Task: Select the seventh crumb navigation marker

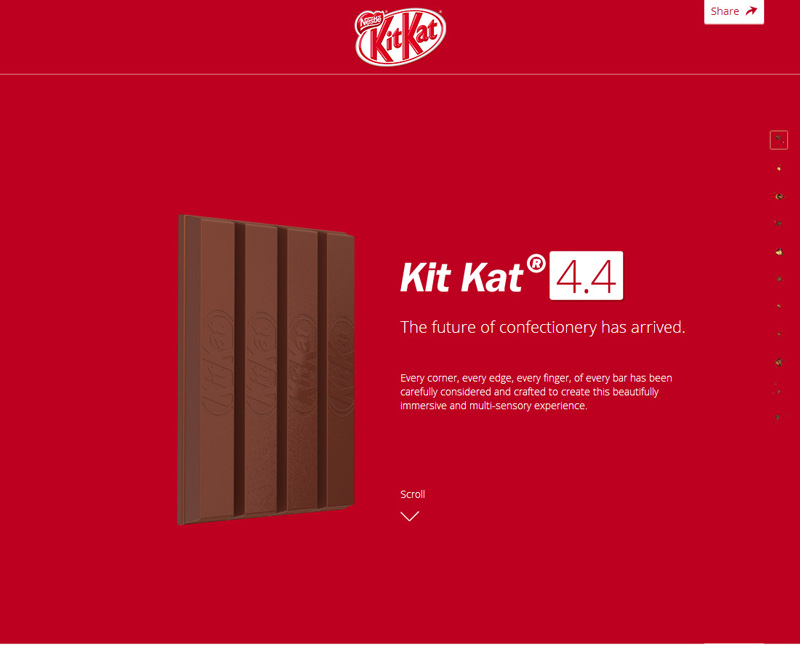Action: [x=779, y=306]
